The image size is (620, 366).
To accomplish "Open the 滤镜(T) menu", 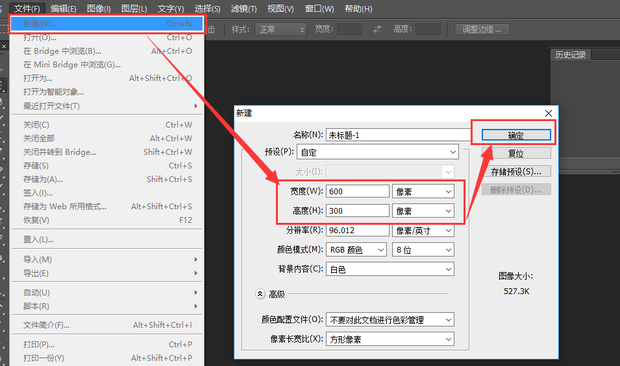I will (244, 8).
